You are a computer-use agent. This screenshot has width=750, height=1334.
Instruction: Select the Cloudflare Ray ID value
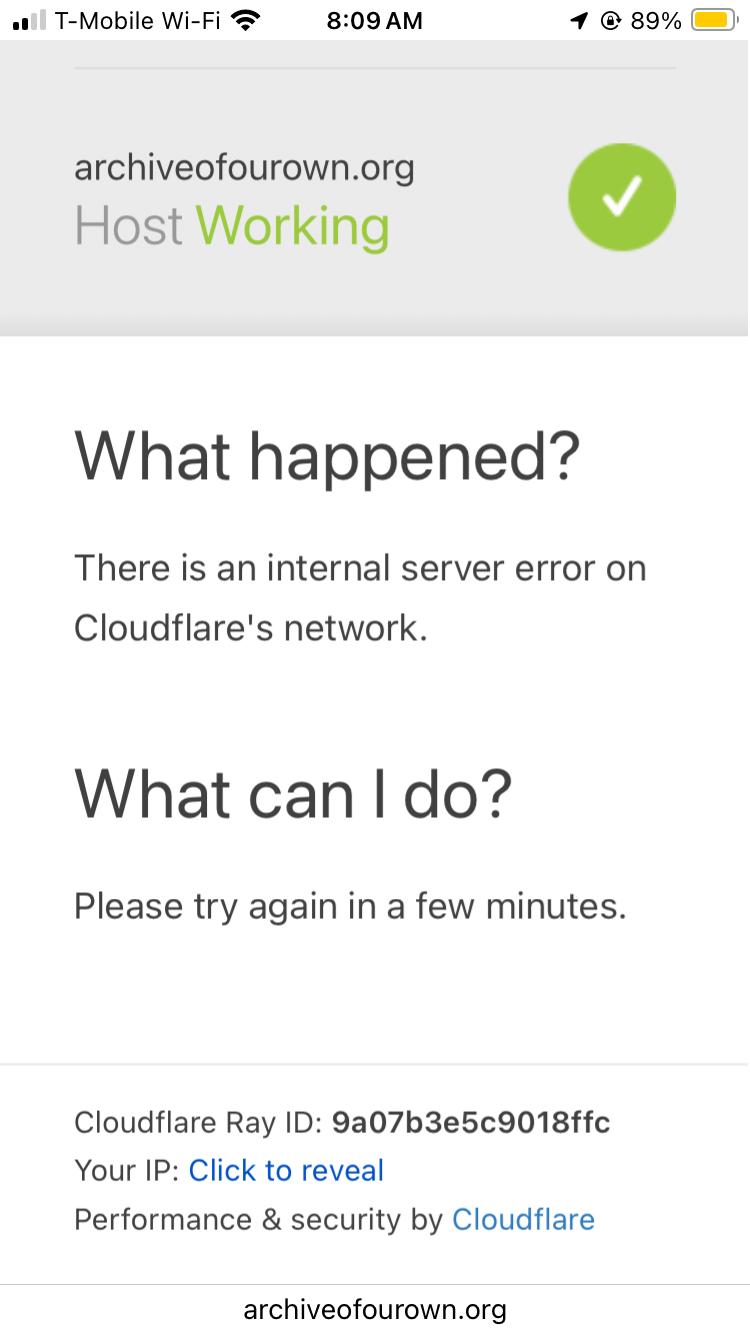click(471, 1122)
